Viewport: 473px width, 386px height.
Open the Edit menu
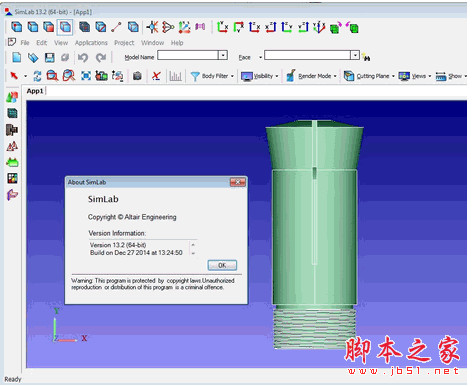coord(42,43)
